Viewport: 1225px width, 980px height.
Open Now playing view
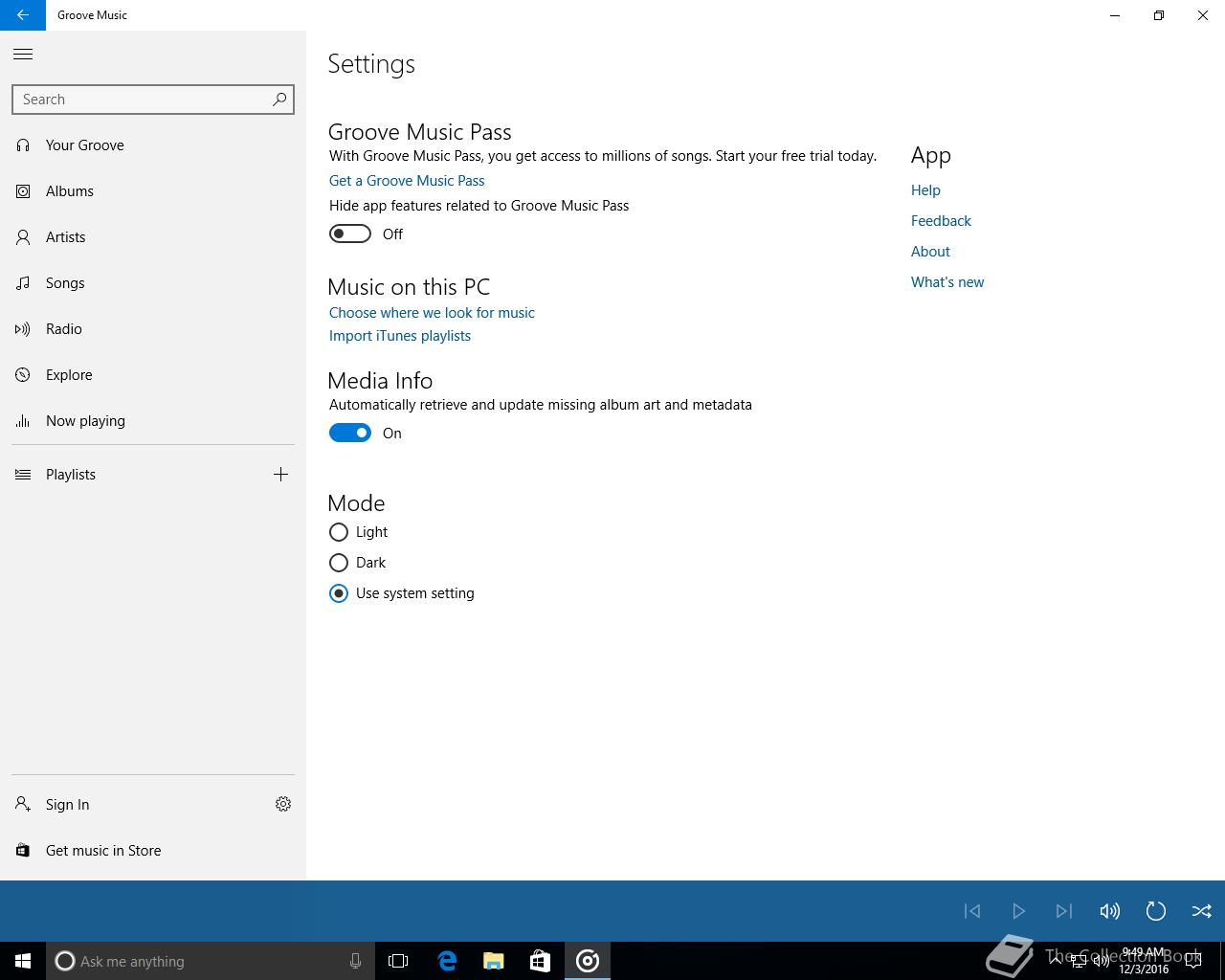[153, 421]
